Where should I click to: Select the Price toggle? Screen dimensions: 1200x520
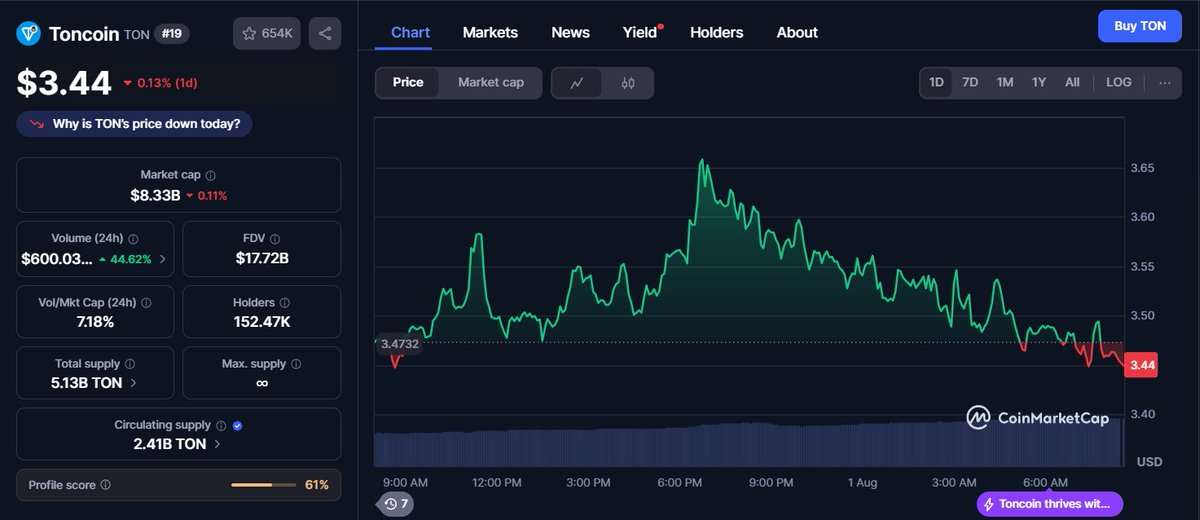[x=408, y=83]
